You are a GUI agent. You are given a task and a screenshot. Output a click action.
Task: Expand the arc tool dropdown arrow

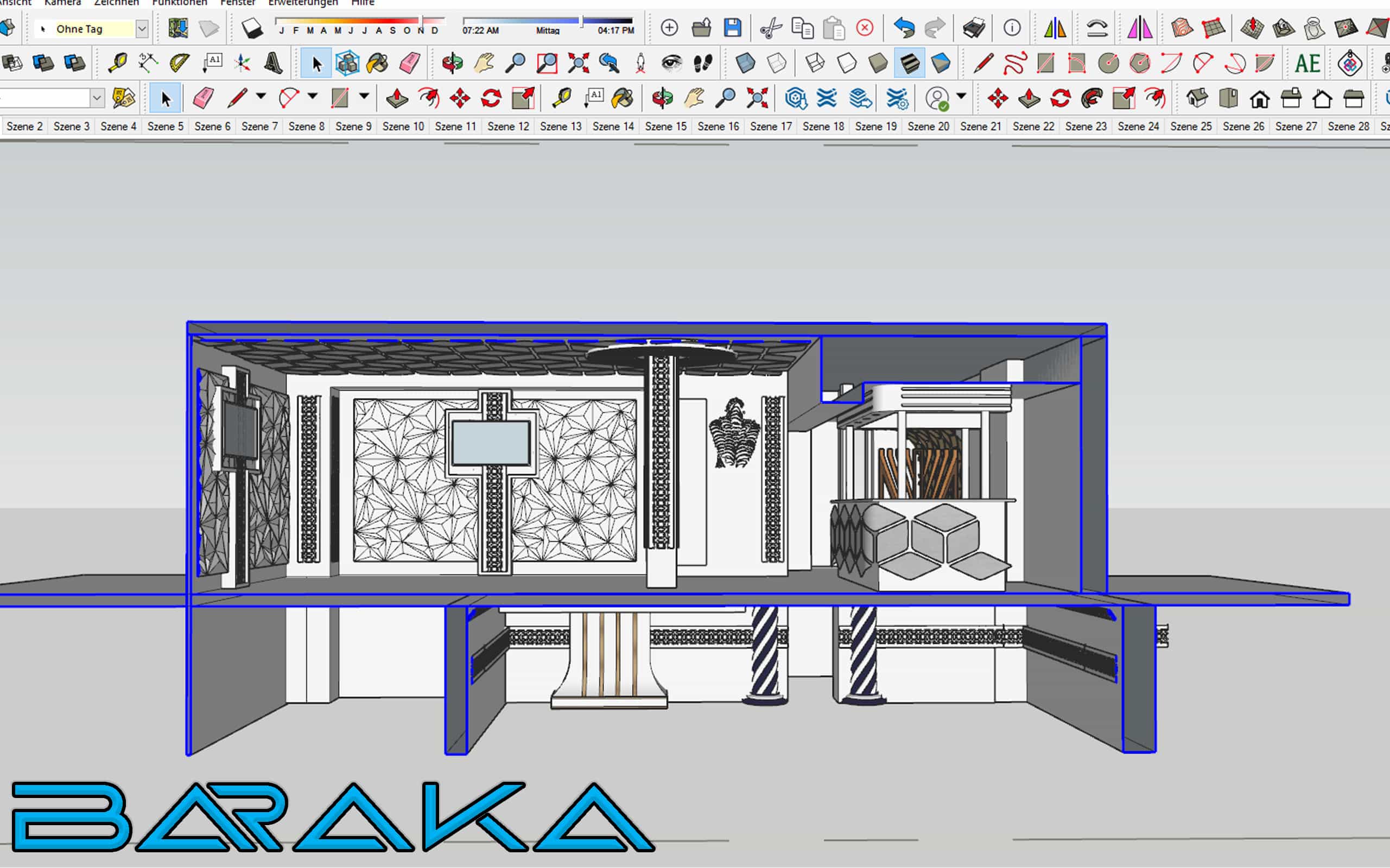313,97
